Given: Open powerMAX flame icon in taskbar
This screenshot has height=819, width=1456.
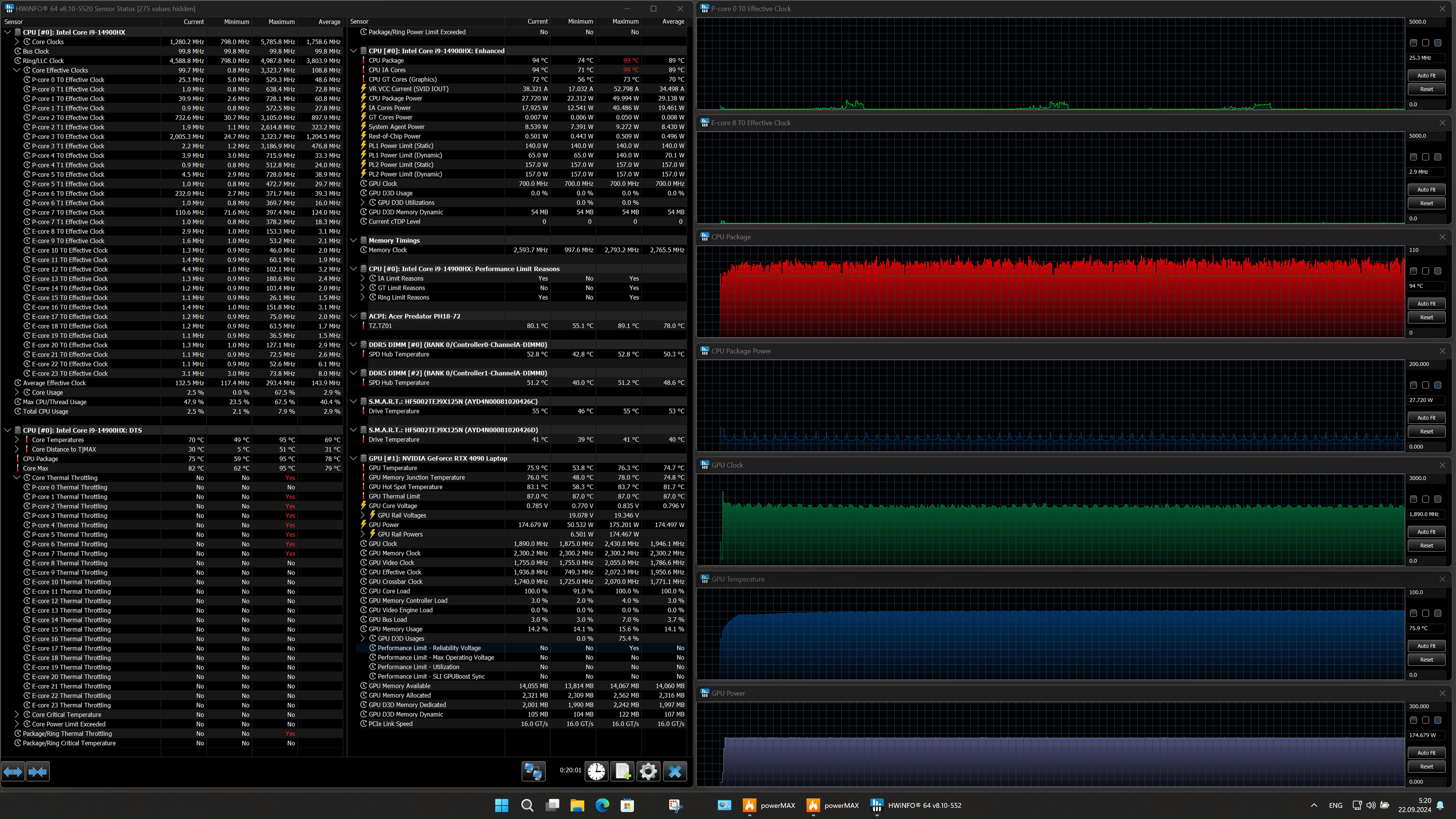Looking at the screenshot, I should [x=749, y=805].
